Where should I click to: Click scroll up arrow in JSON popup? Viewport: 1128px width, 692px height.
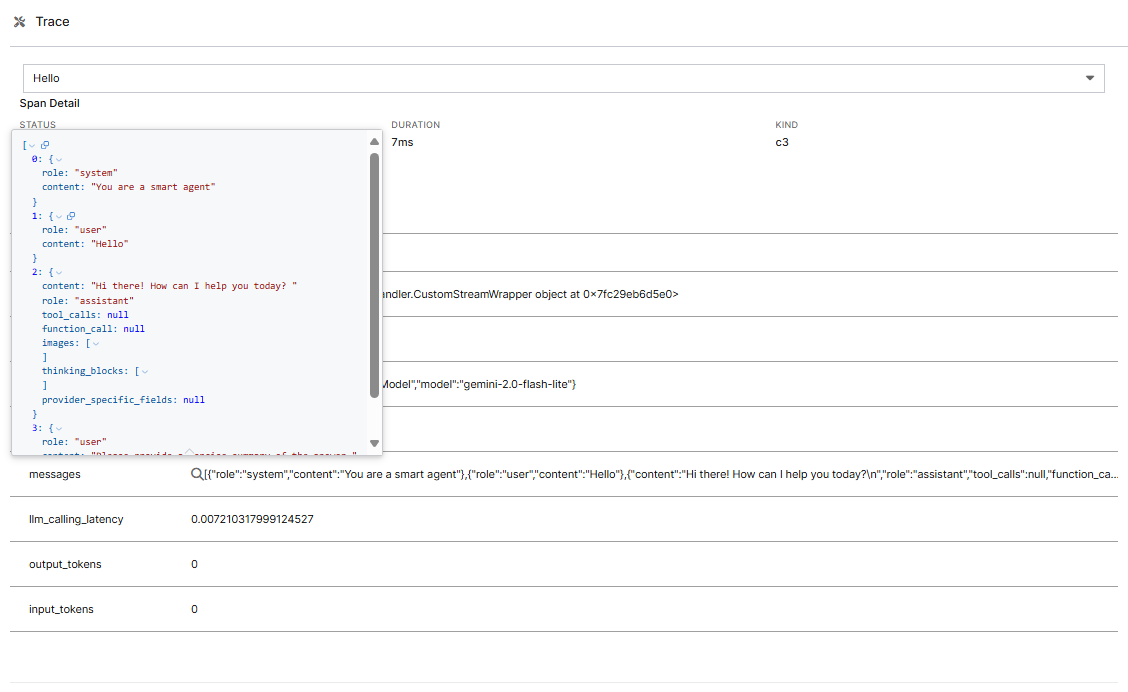pyautogui.click(x=374, y=142)
